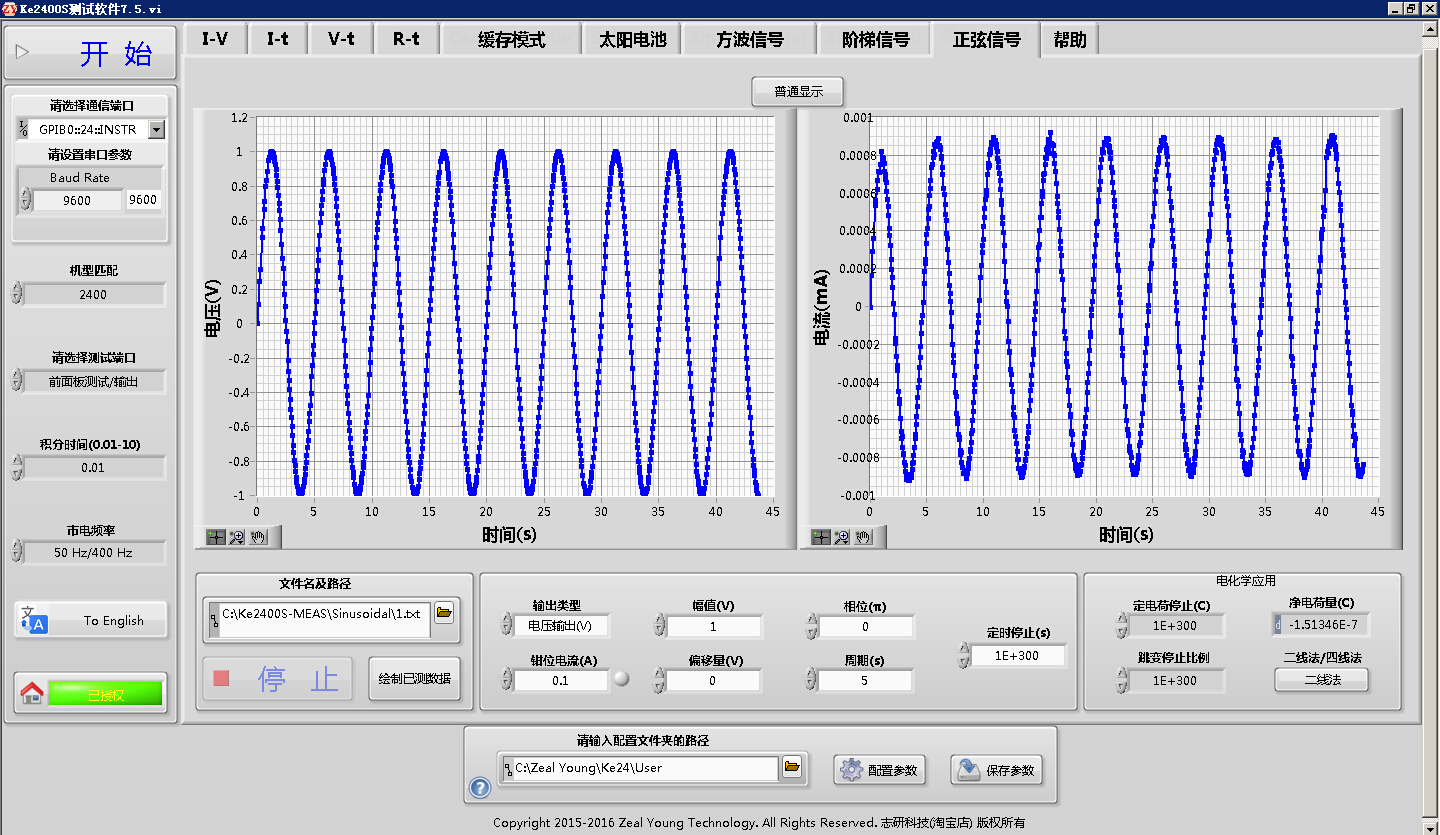Image resolution: width=1440 pixels, height=835 pixels.
Task: Switch to the I-V tab
Action: 214,39
